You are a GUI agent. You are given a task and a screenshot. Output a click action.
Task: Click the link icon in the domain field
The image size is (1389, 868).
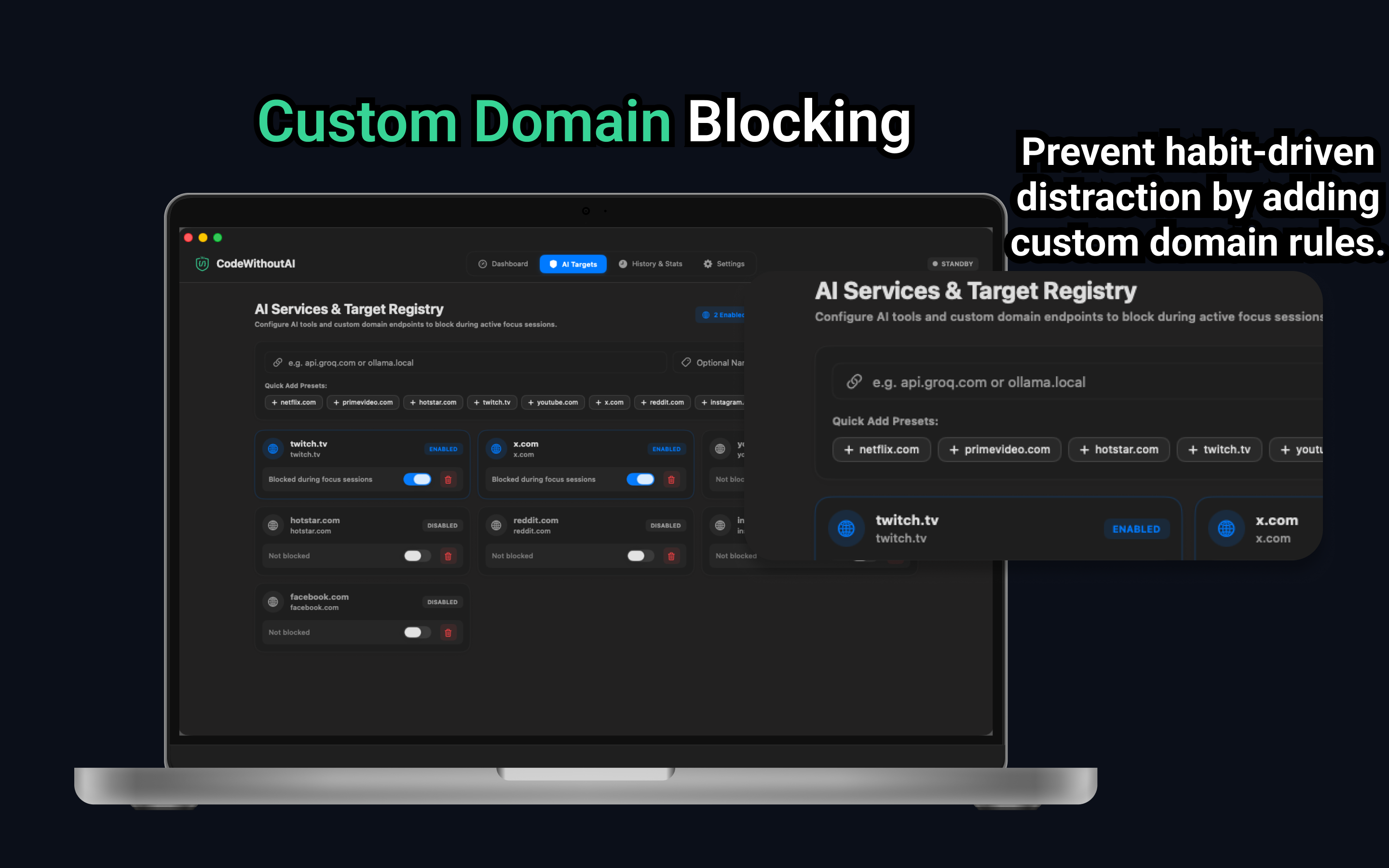(278, 362)
